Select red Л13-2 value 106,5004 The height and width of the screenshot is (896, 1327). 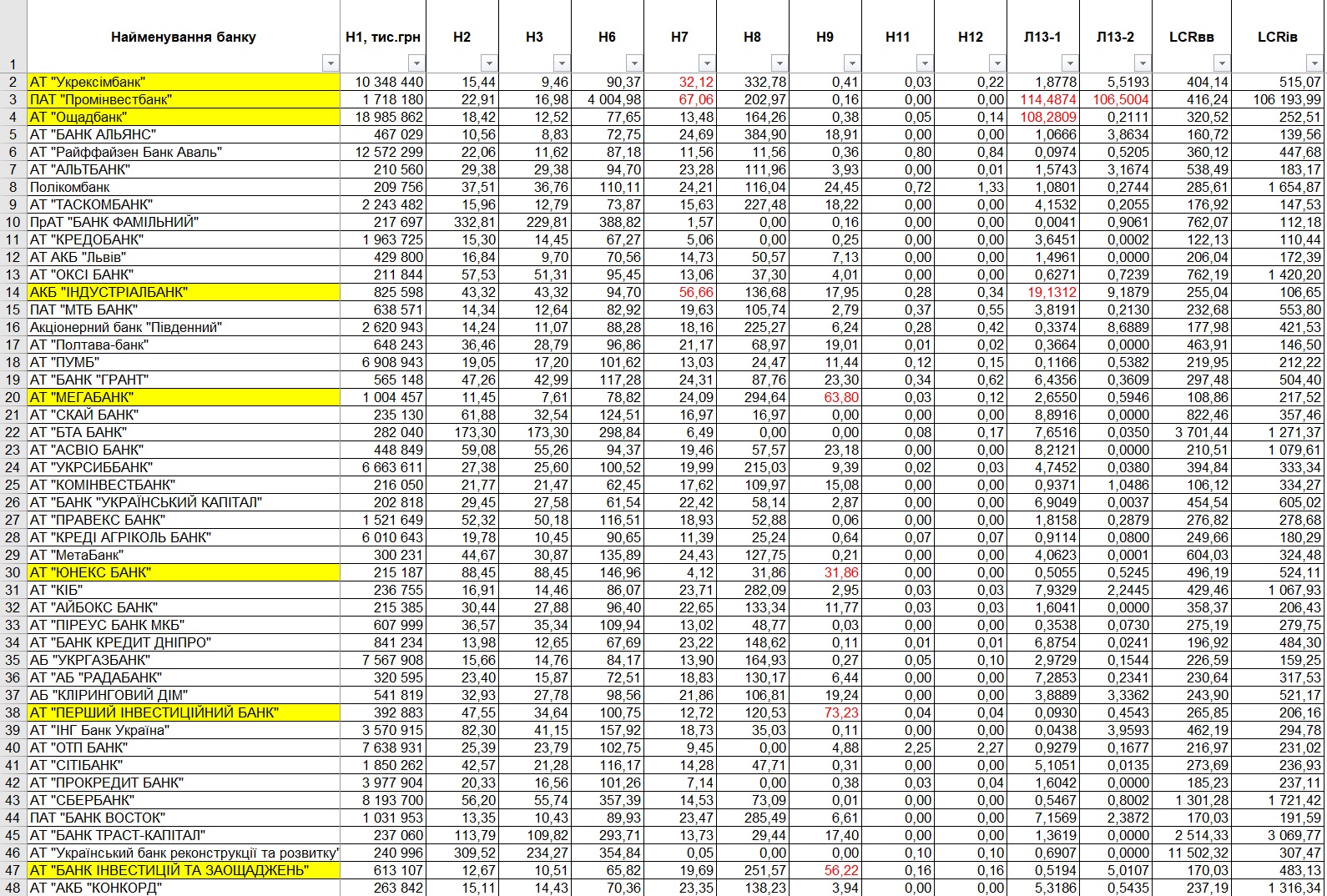click(x=1116, y=99)
